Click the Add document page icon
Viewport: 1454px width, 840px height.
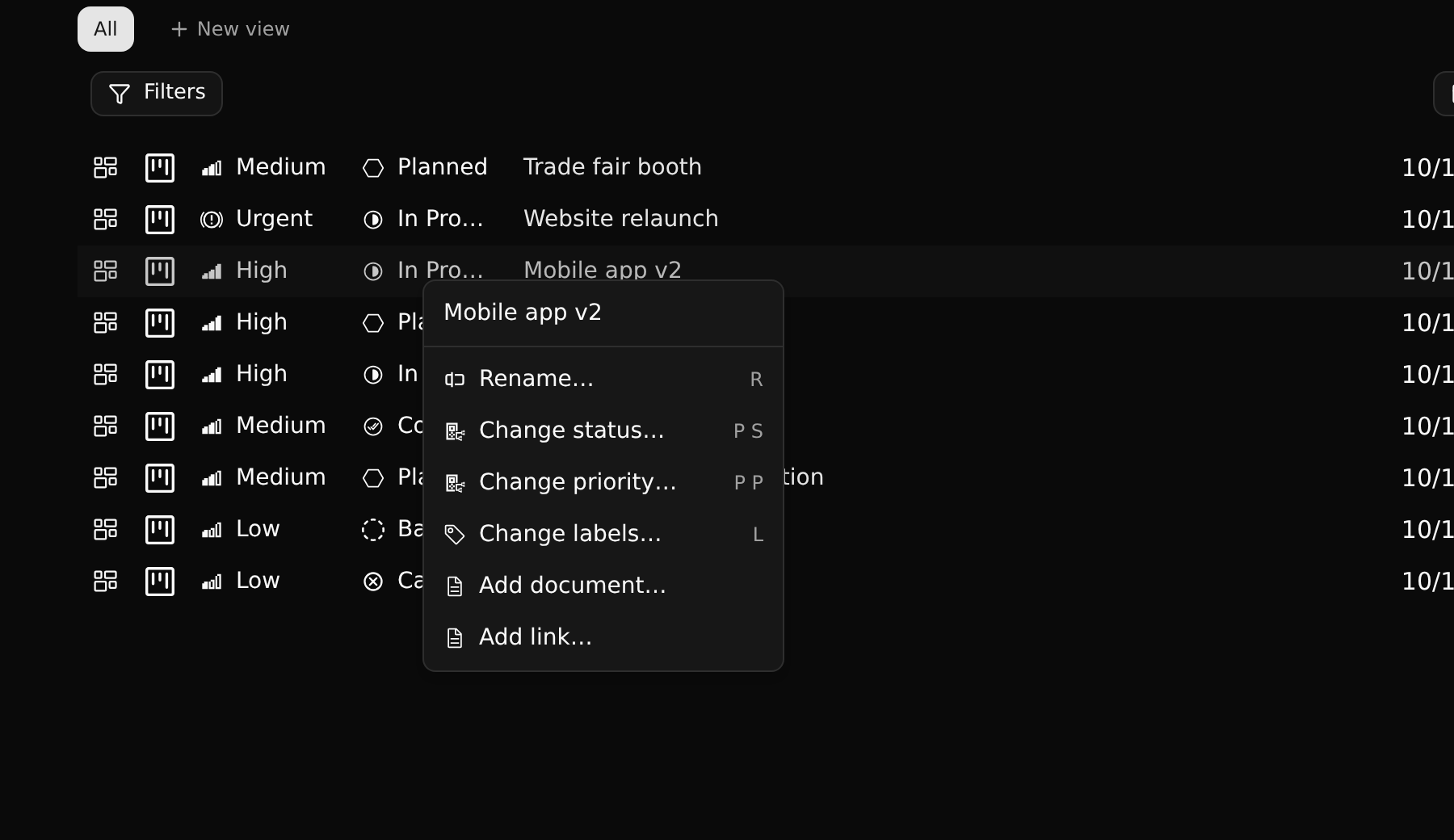pyautogui.click(x=455, y=586)
